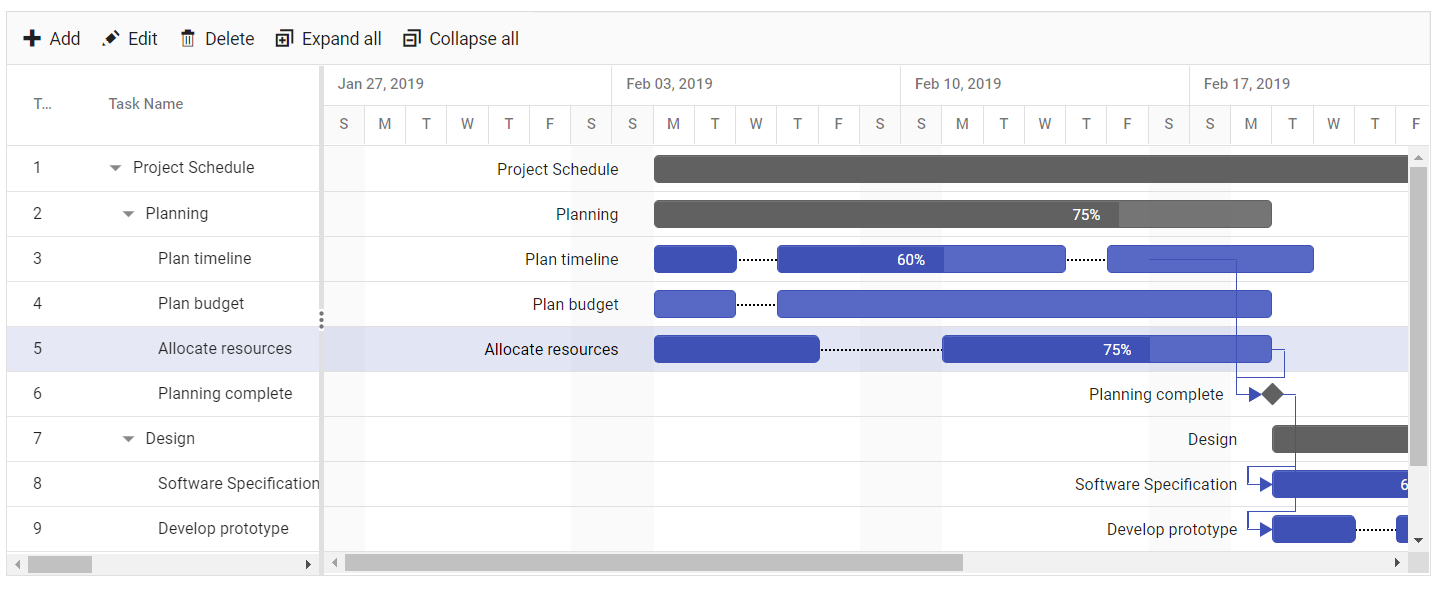Click the Expand all icon
The image size is (1439, 591).
[x=284, y=39]
